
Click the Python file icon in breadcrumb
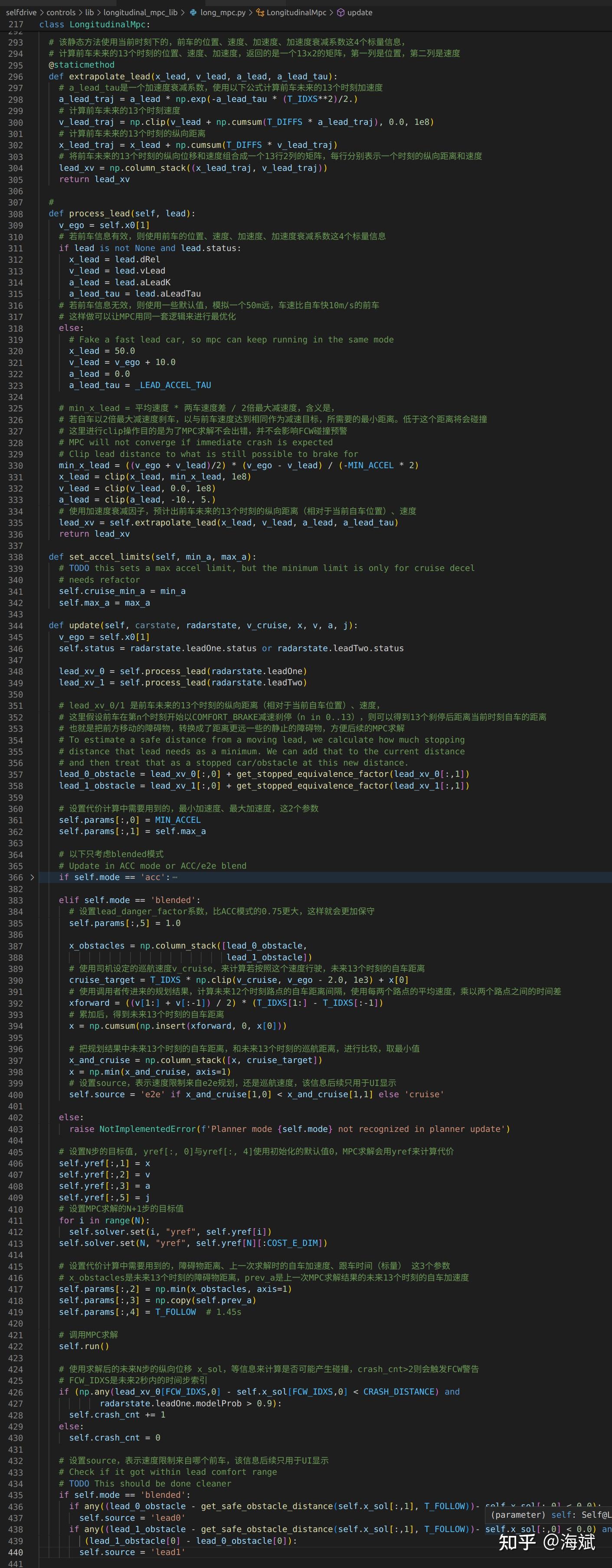pos(193,12)
